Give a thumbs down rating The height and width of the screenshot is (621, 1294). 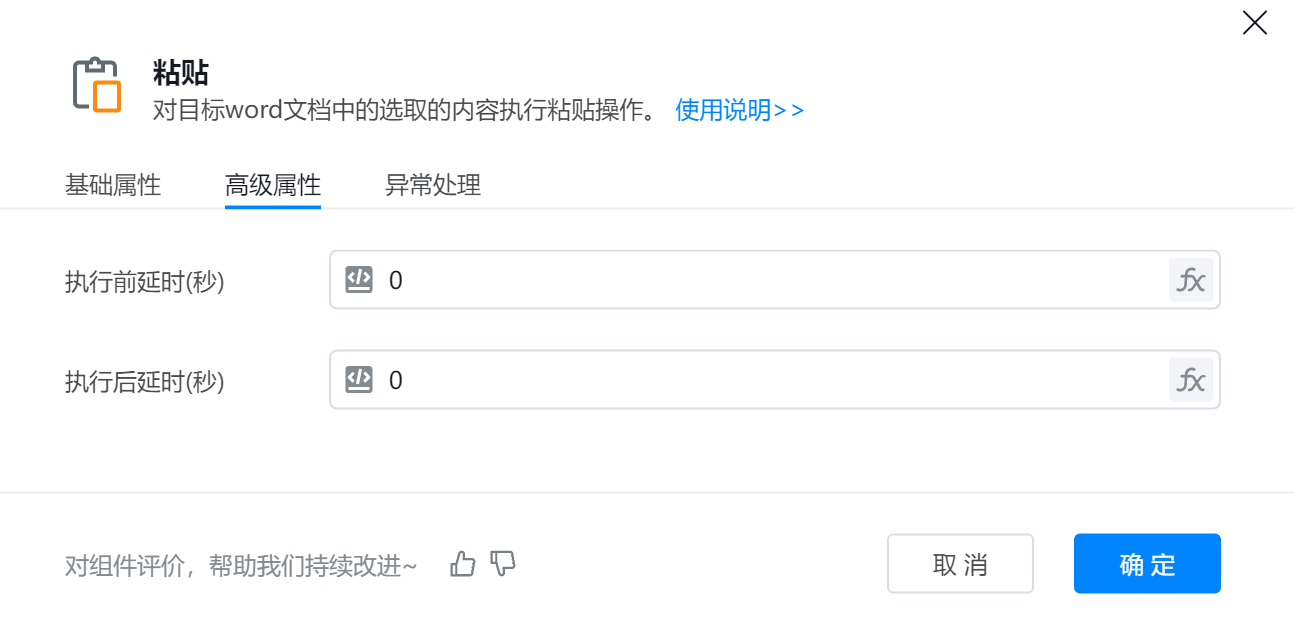pyautogui.click(x=503, y=564)
